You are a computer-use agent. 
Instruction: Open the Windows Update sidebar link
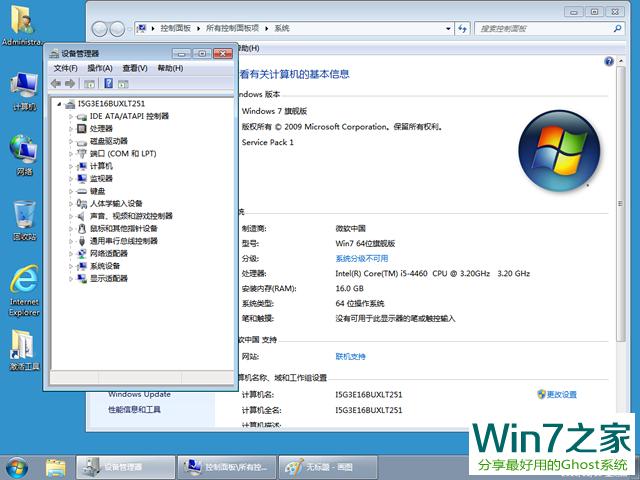pos(140,394)
